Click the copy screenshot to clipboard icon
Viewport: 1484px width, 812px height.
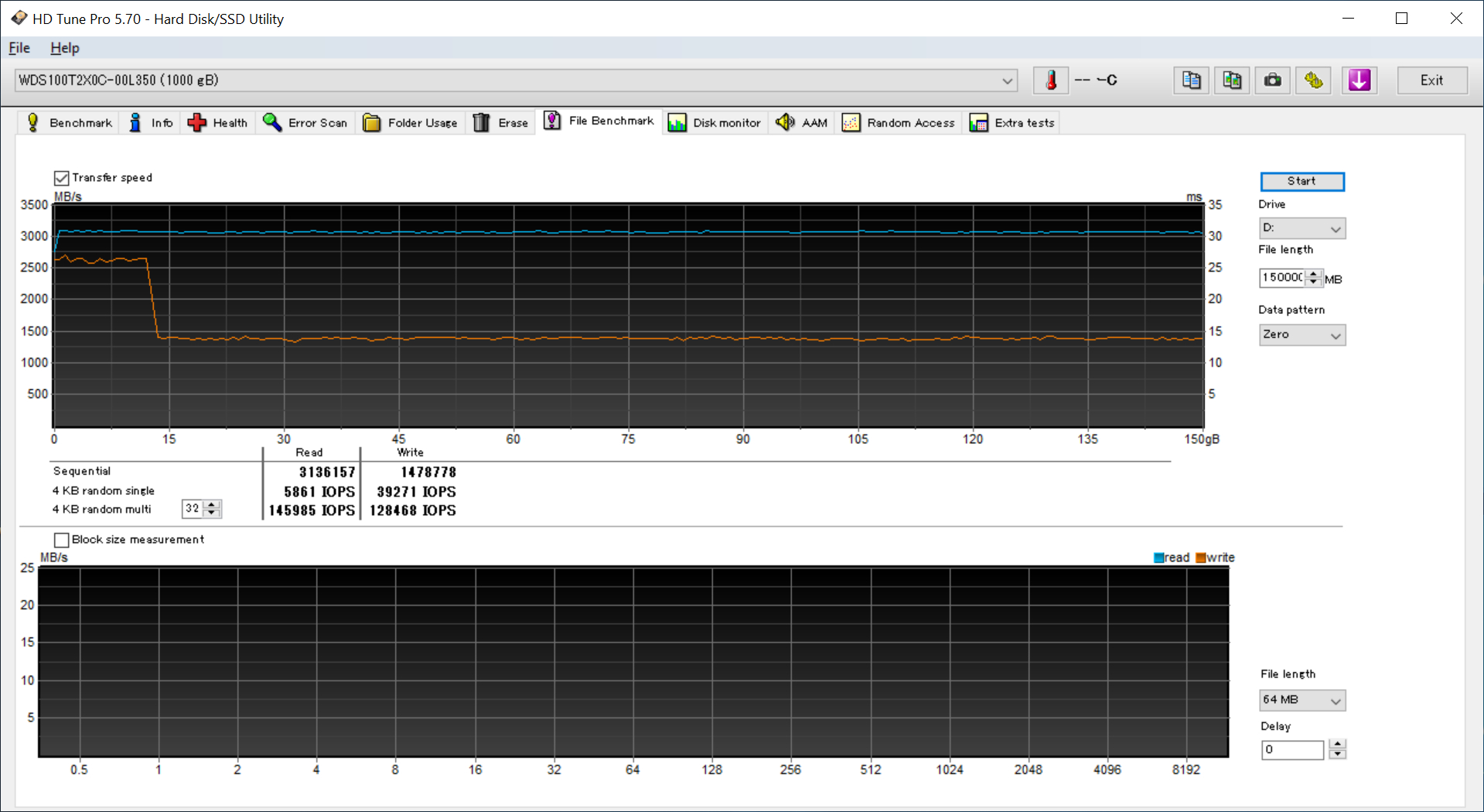(x=1232, y=80)
